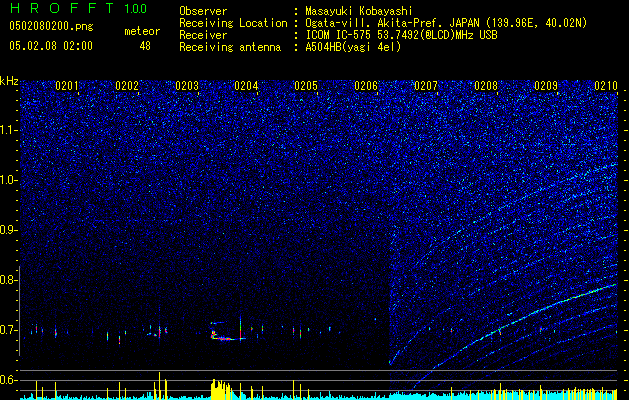Click the 0210 time marker
Viewport: 629px width, 400px height.
click(x=606, y=86)
